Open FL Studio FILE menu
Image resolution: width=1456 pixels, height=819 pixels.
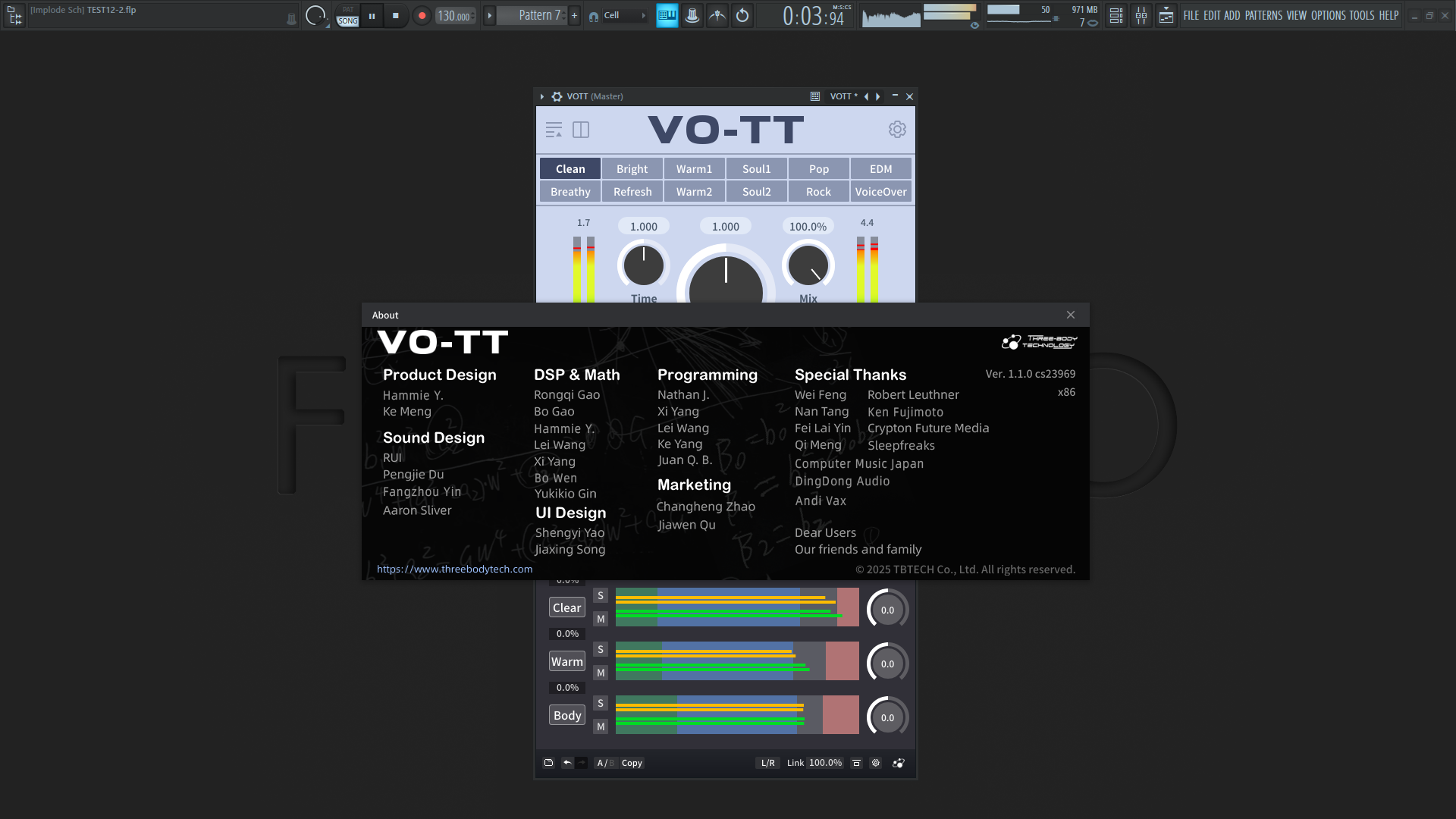[1191, 15]
